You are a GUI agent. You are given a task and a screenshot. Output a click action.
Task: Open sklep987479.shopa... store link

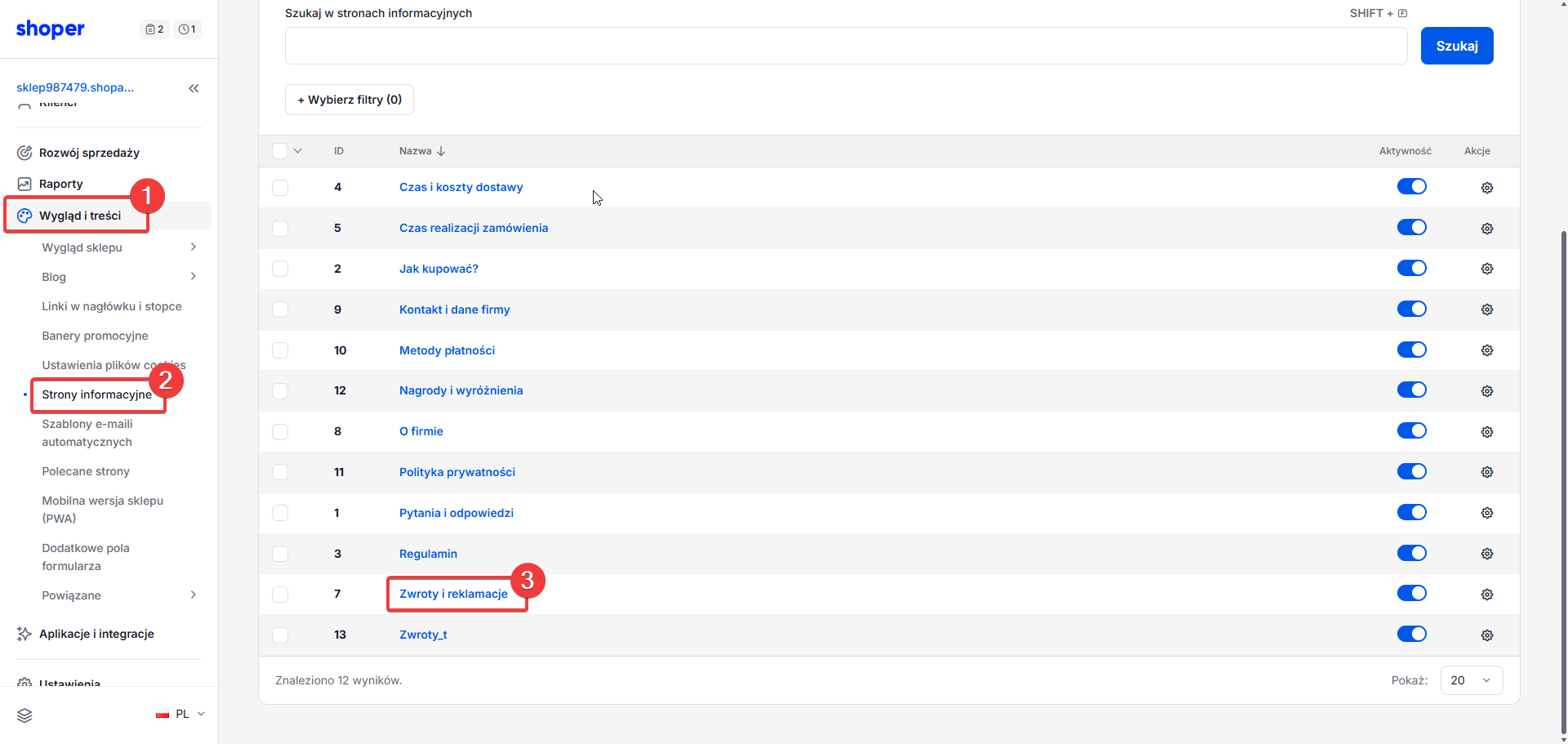[75, 87]
